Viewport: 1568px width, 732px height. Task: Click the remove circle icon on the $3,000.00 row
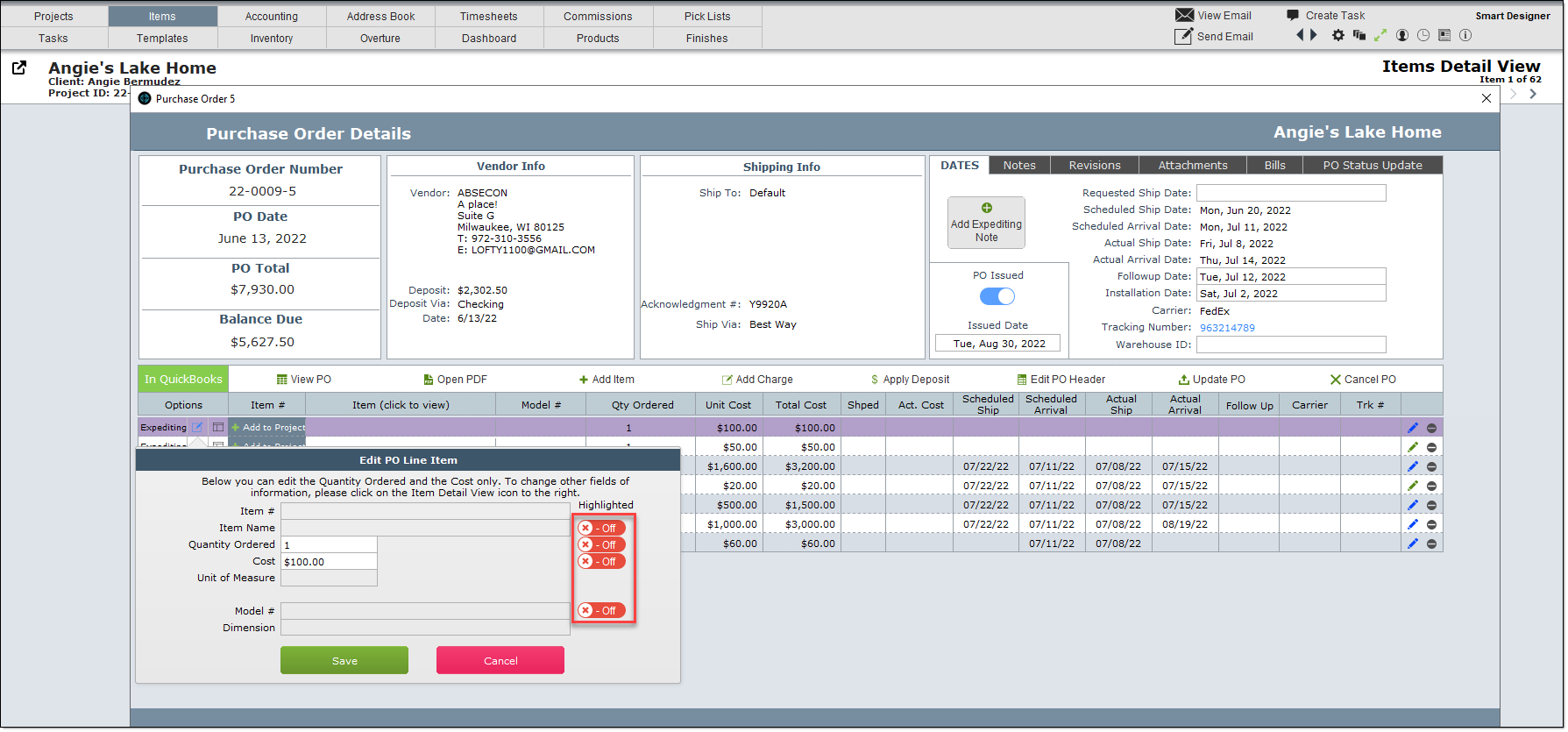click(x=1431, y=524)
